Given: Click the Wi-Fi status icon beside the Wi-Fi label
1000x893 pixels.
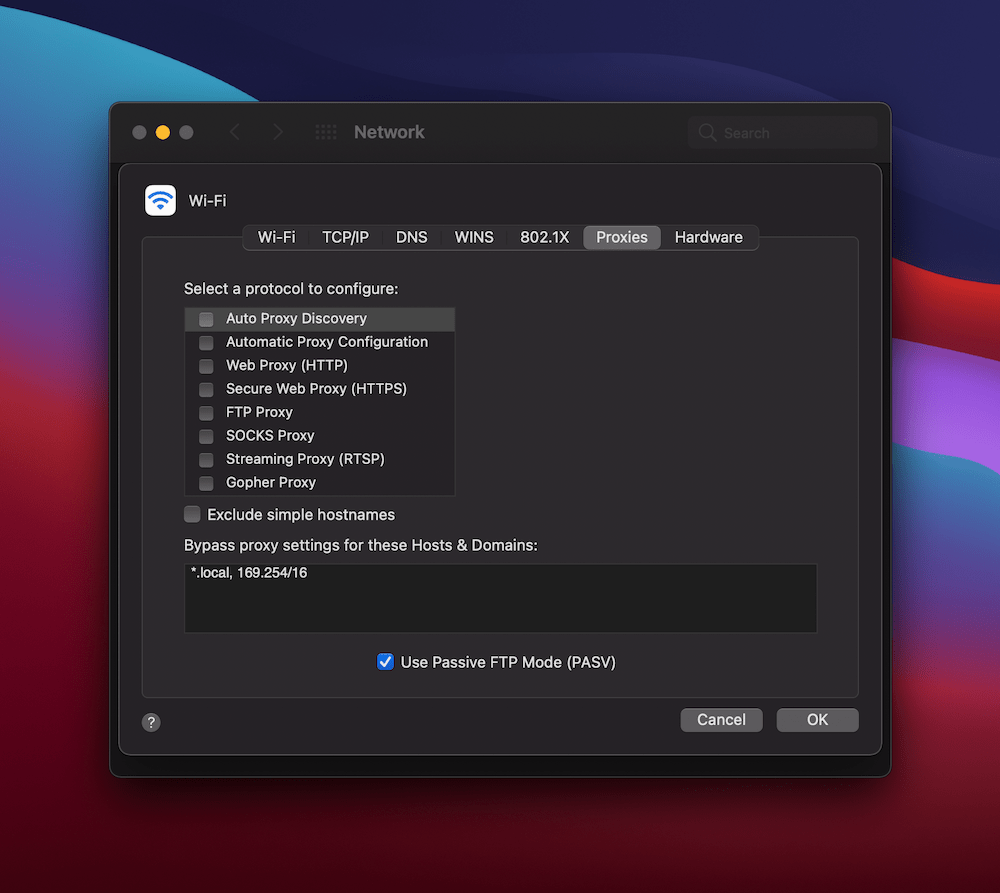Looking at the screenshot, I should click(x=160, y=200).
